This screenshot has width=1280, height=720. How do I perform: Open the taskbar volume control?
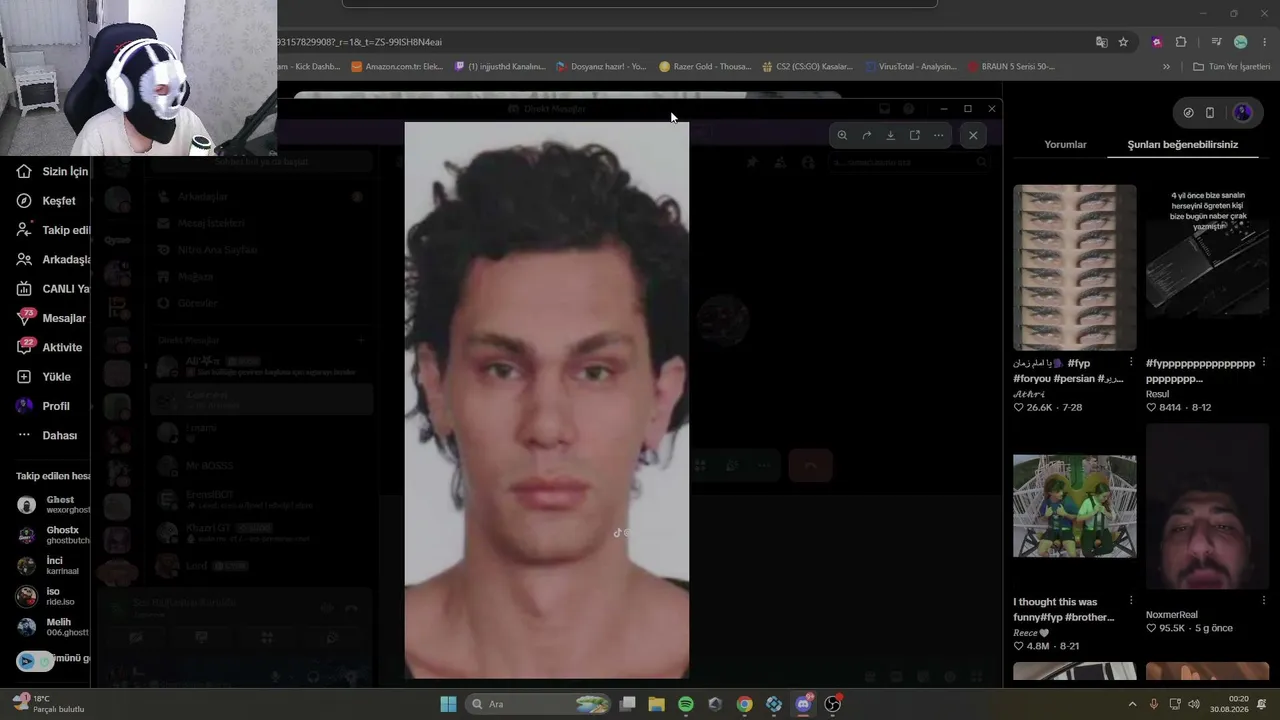pyautogui.click(x=1194, y=704)
